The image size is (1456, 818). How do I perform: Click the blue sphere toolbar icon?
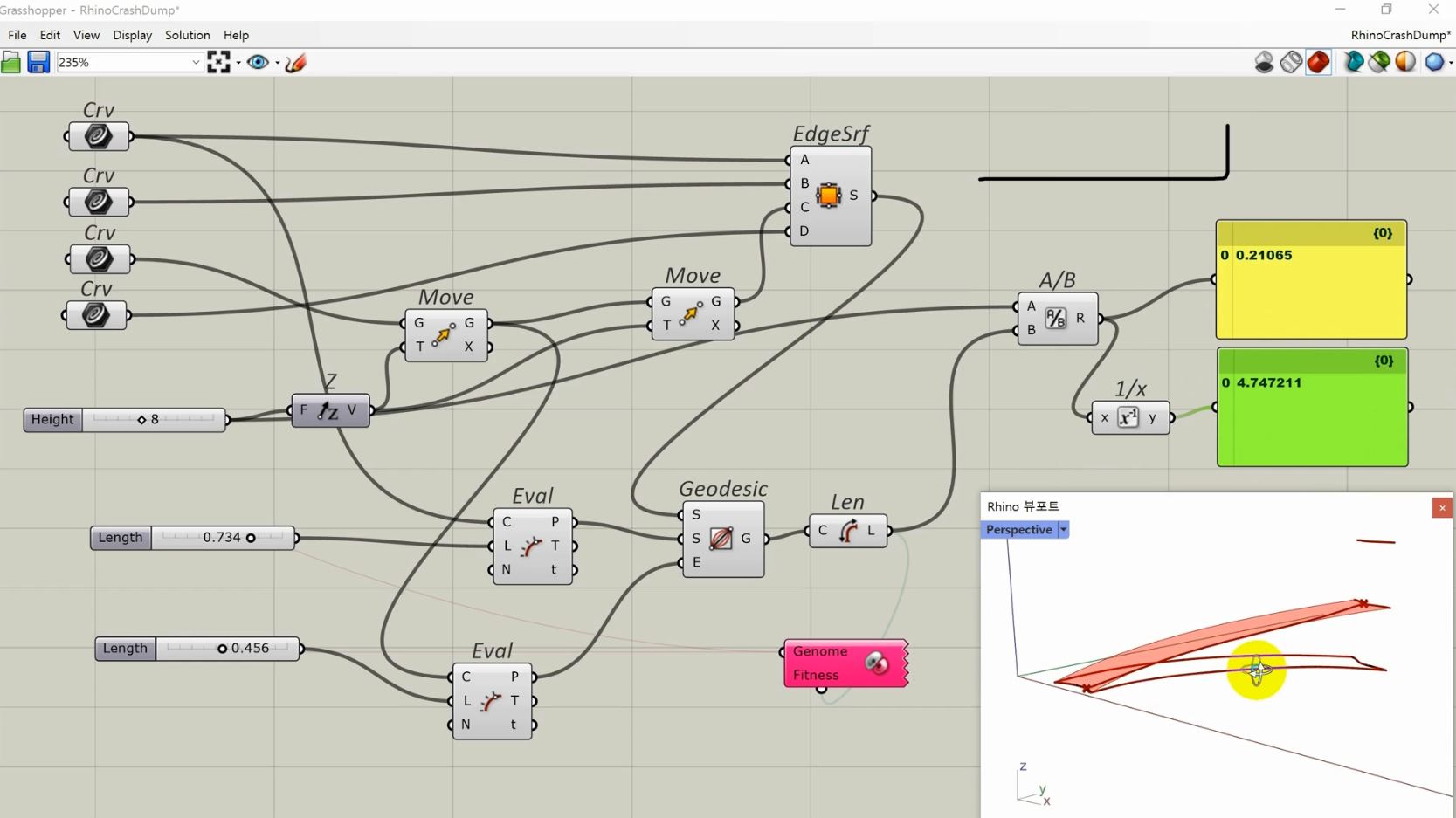coord(1433,62)
